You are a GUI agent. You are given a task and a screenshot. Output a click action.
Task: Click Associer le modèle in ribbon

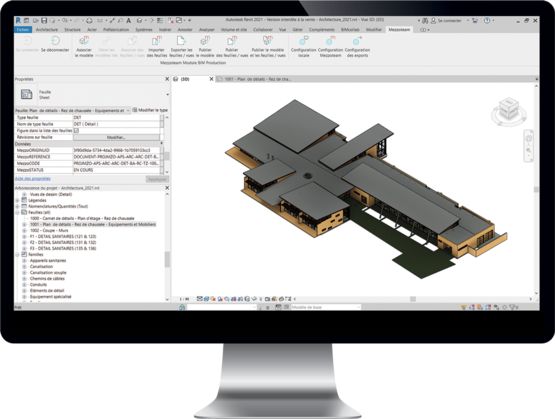click(x=84, y=46)
